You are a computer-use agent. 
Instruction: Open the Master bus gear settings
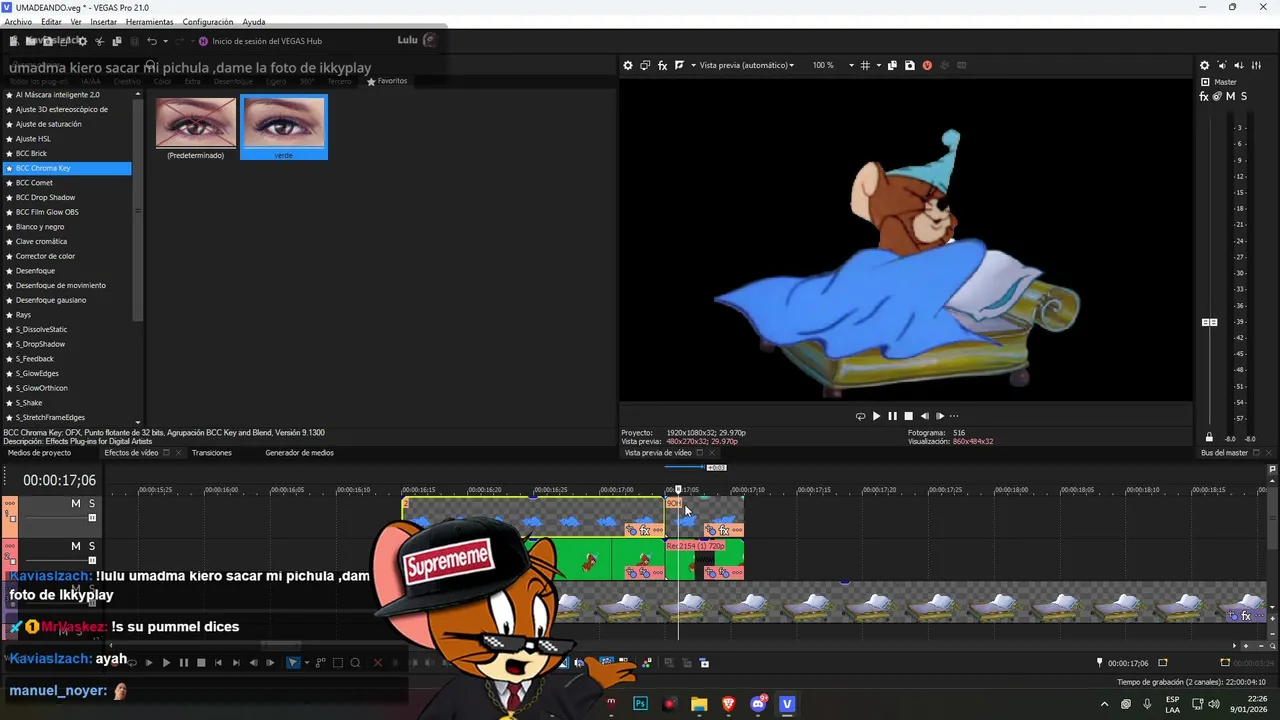click(1204, 65)
